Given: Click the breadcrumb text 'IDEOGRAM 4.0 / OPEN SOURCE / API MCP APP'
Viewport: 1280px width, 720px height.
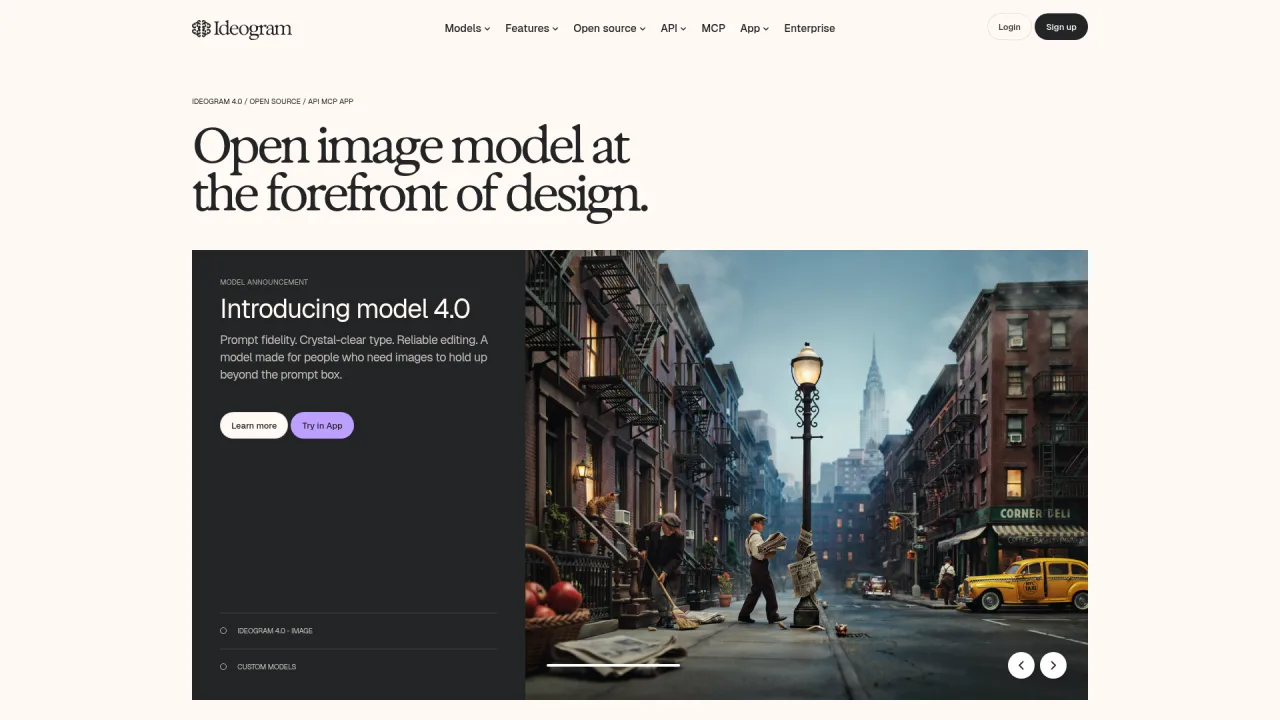Looking at the screenshot, I should click(272, 102).
